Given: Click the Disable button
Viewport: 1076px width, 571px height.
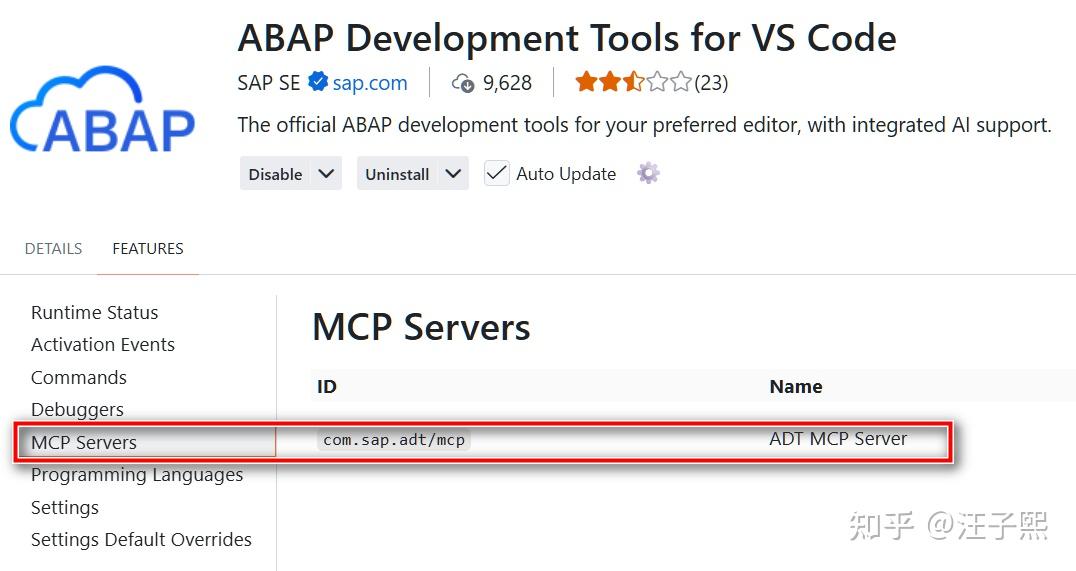Looking at the screenshot, I should pos(275,174).
